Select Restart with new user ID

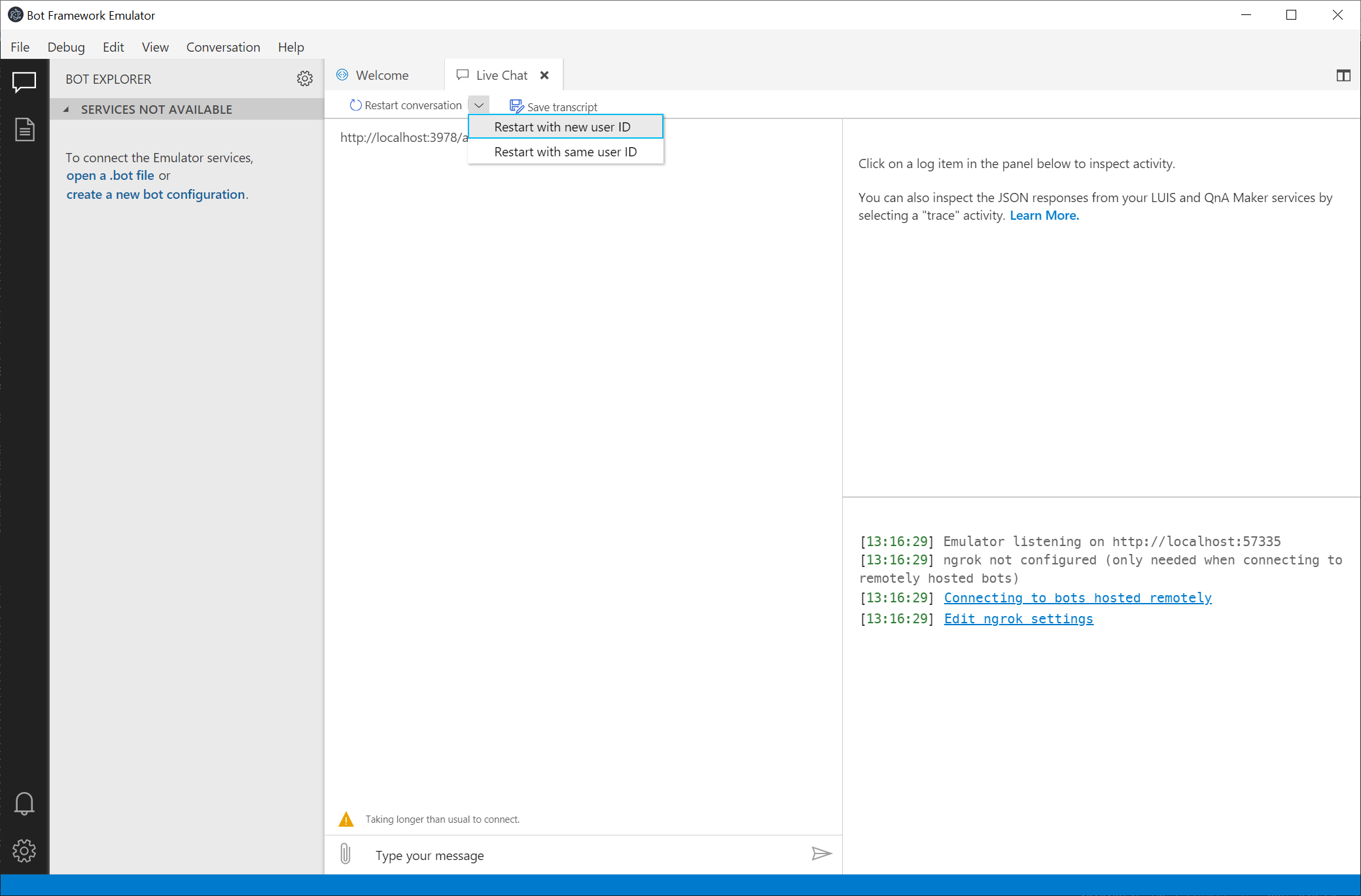point(566,127)
